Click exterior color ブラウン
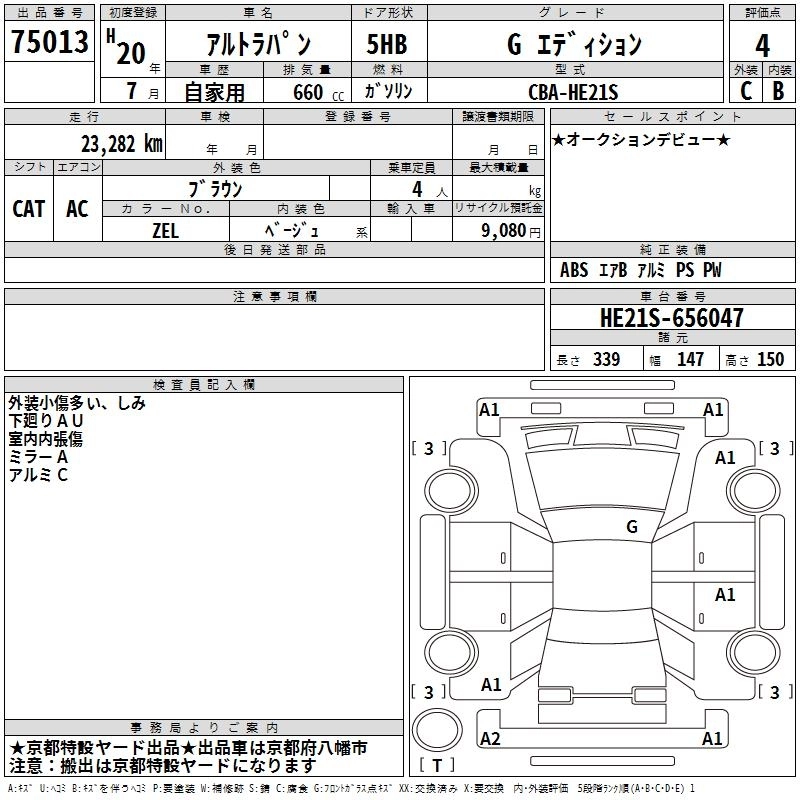800x800 pixels. tap(215, 189)
